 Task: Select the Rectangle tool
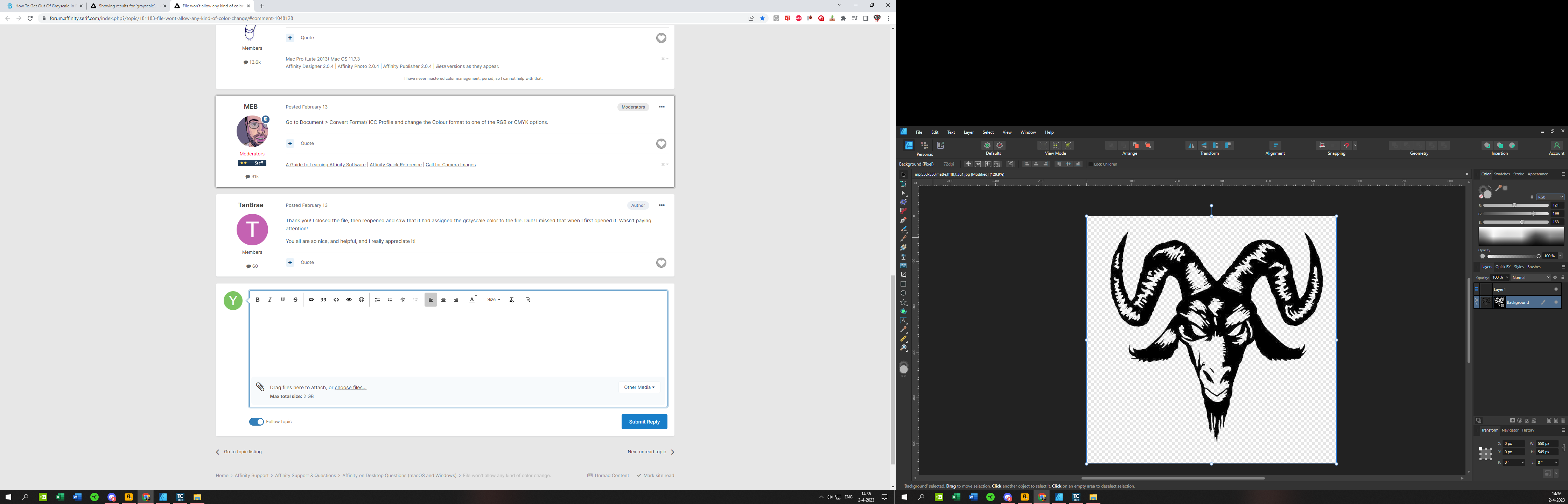point(903,284)
